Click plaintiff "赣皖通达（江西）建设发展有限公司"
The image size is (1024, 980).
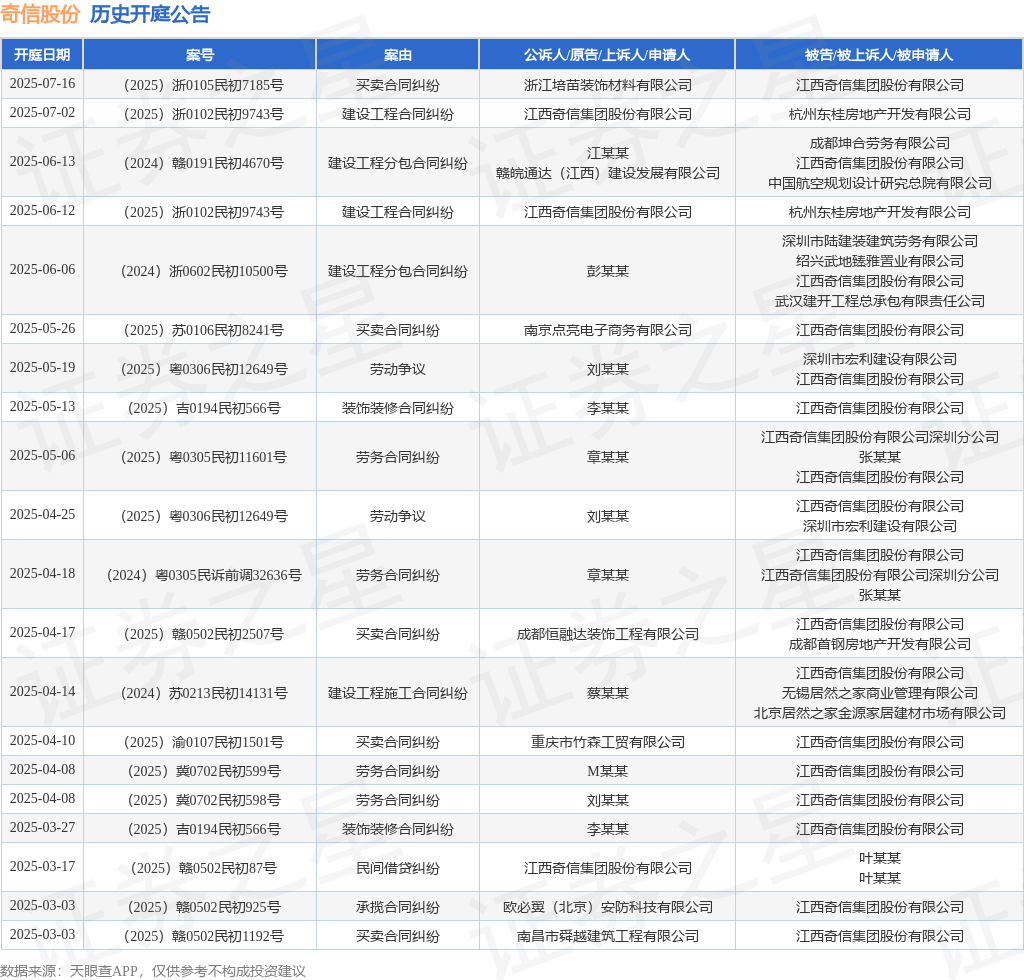(607, 173)
